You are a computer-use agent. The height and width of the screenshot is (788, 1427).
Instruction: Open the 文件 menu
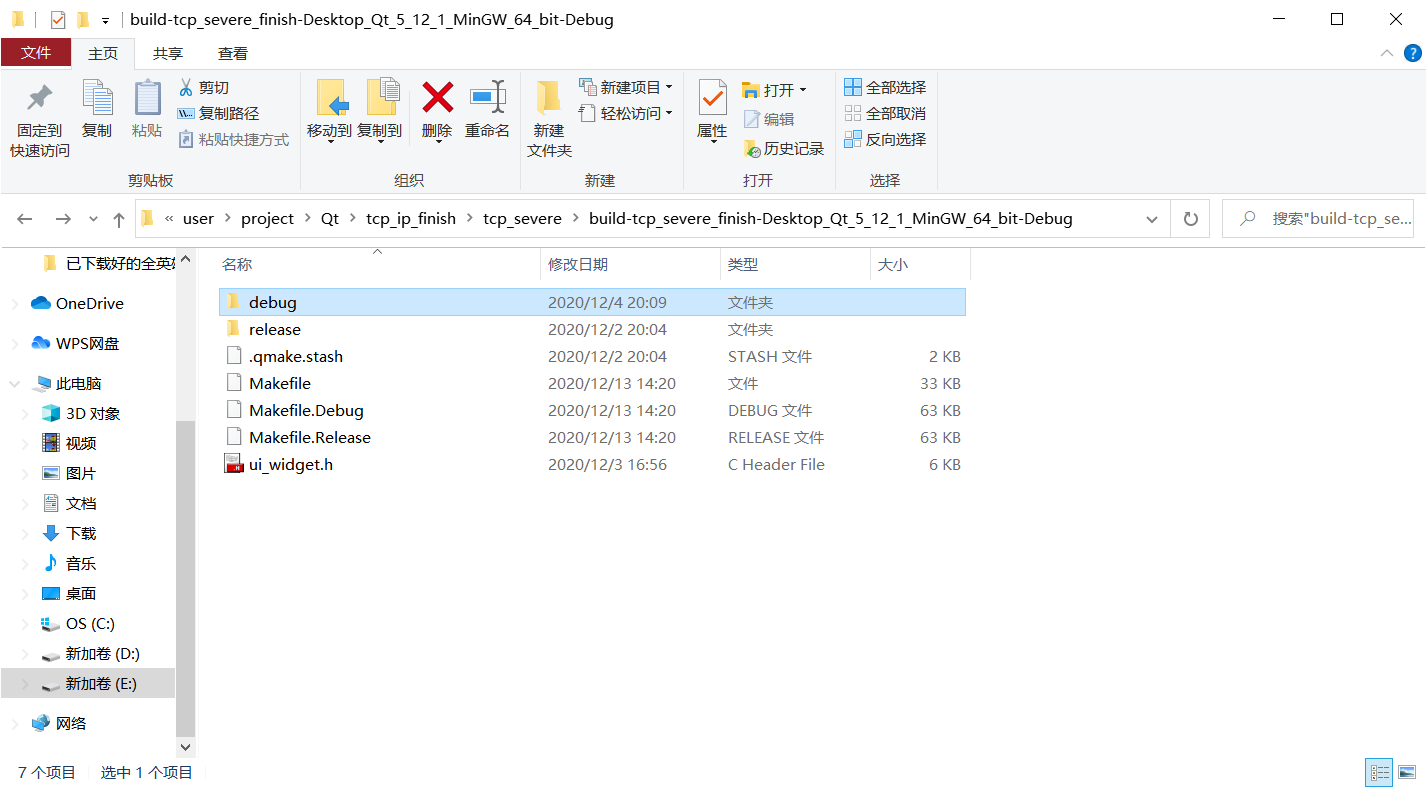36,51
